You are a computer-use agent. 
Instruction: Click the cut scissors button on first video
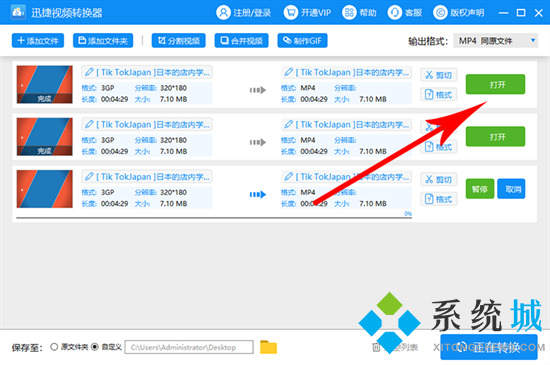438,75
